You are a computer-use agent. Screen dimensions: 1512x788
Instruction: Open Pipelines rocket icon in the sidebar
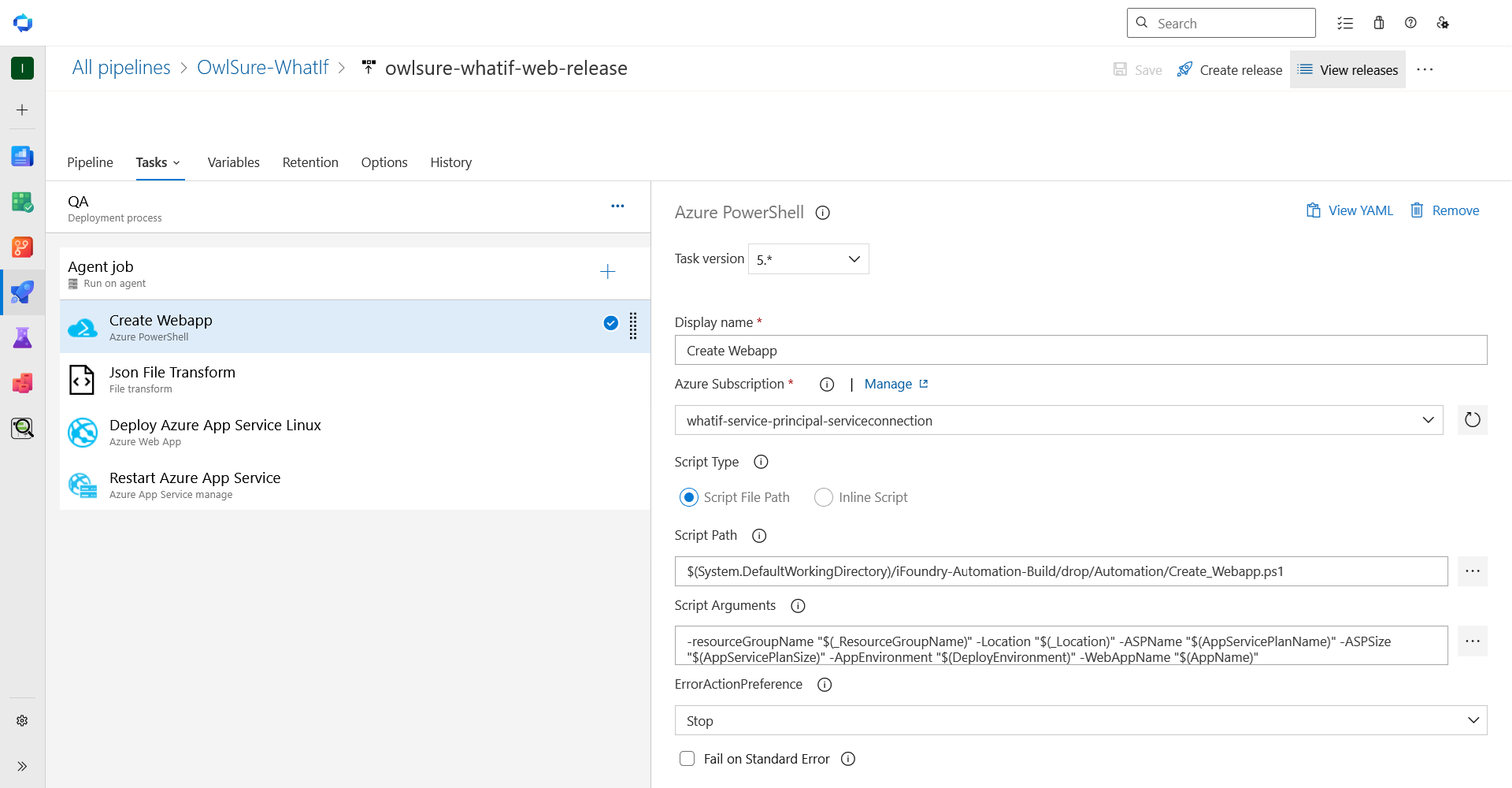coord(22,292)
